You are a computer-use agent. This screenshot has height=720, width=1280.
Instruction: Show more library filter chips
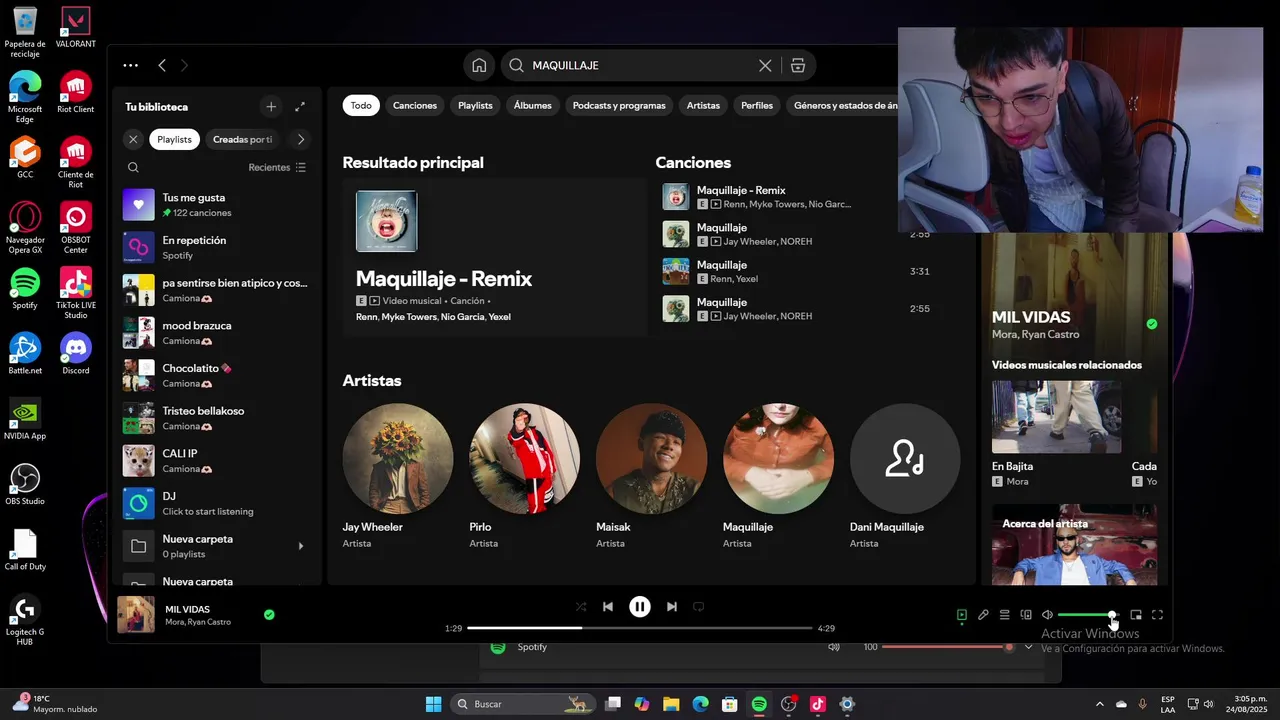[x=300, y=139]
